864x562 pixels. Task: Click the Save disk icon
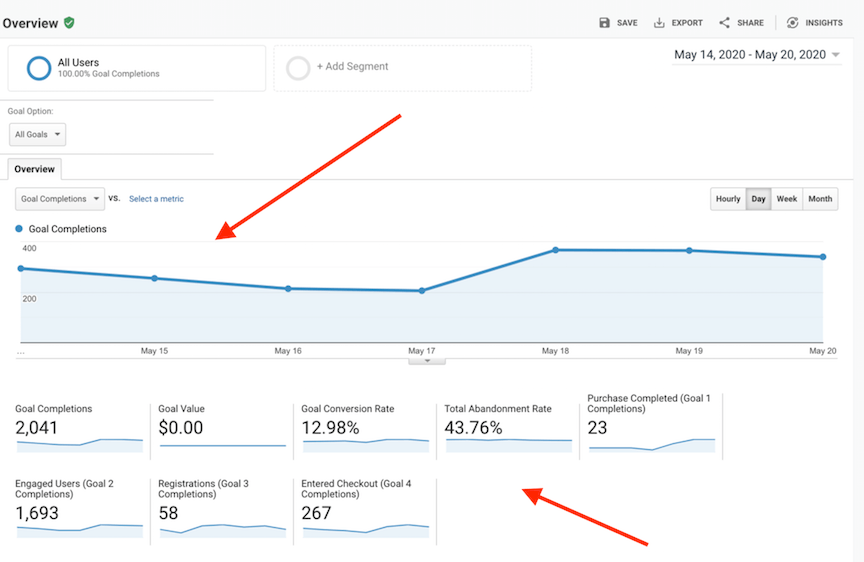click(x=604, y=23)
